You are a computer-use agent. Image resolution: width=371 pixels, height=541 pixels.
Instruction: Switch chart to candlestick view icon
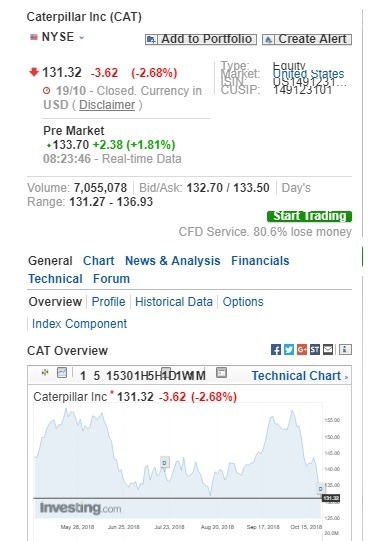point(45,372)
